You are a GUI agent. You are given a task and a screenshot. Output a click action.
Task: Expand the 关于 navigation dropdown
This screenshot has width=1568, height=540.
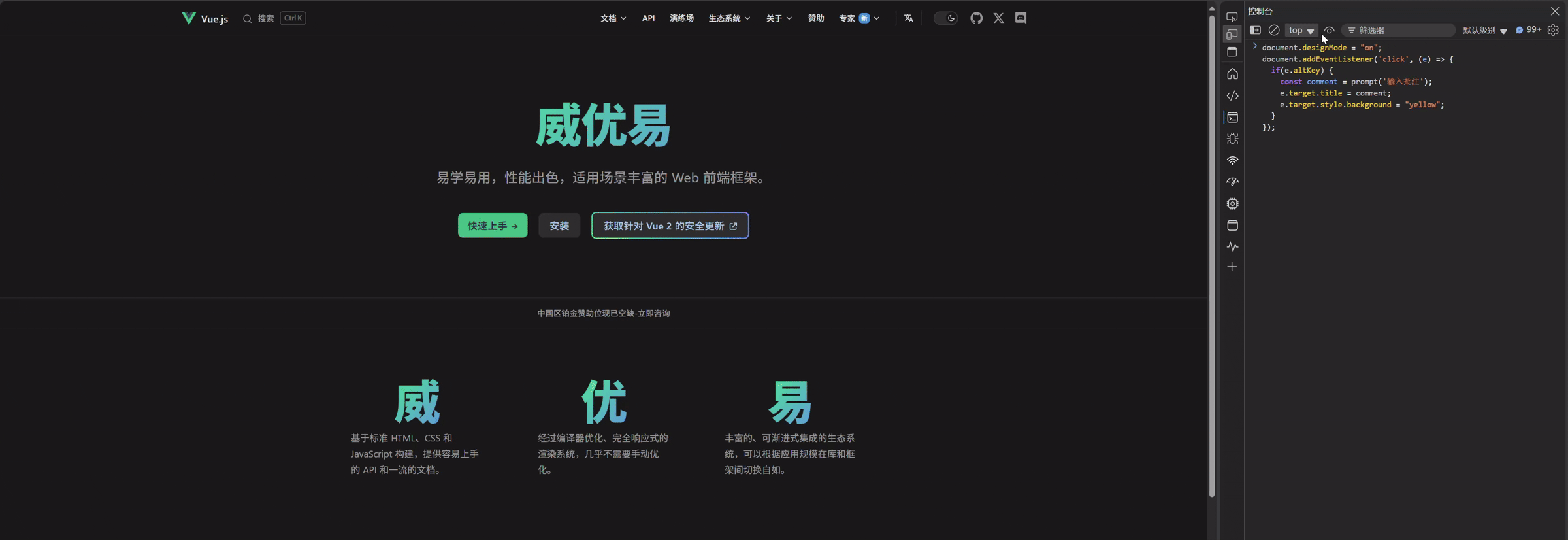coord(779,18)
